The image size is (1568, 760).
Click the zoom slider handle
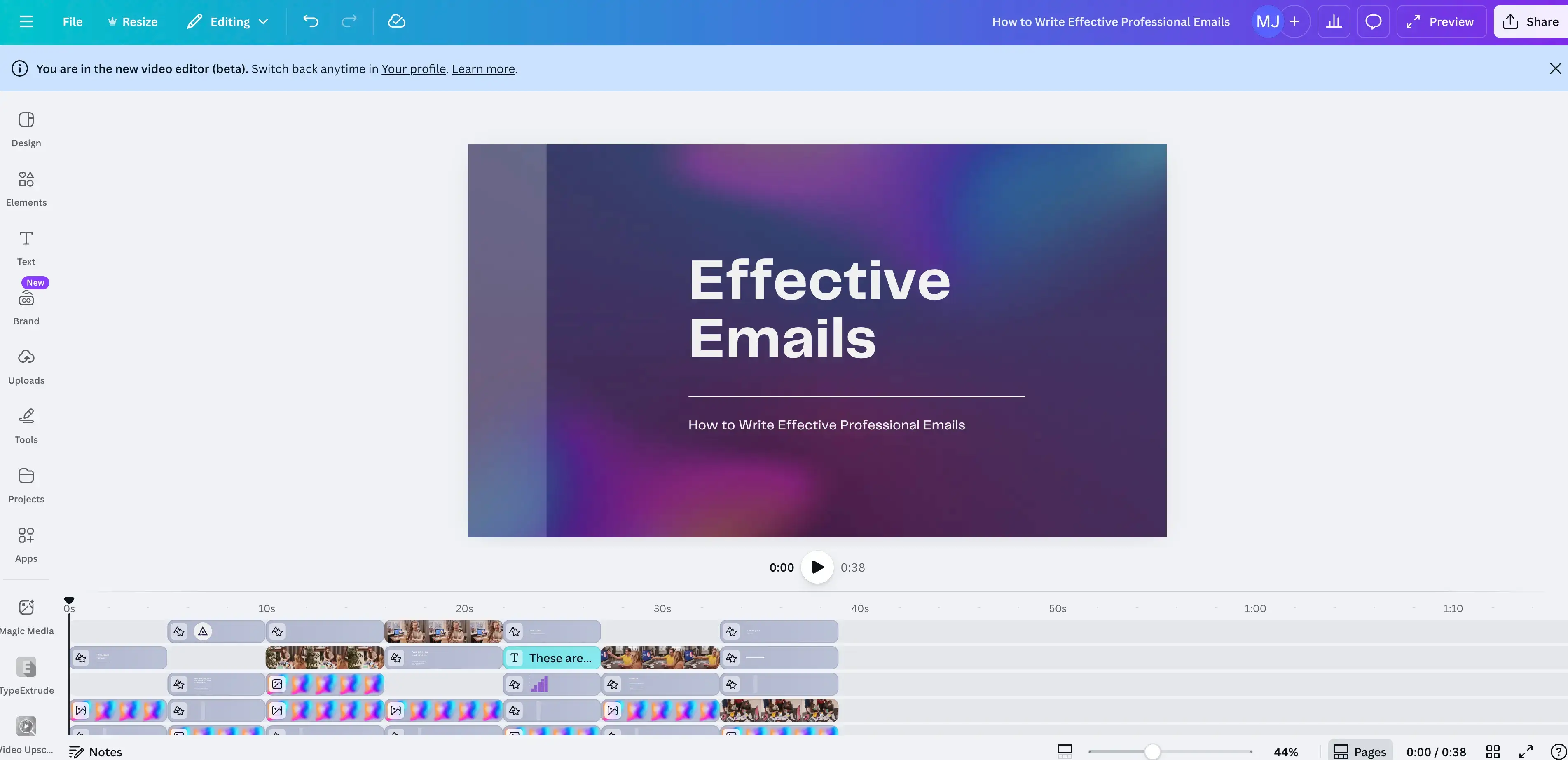click(1151, 751)
